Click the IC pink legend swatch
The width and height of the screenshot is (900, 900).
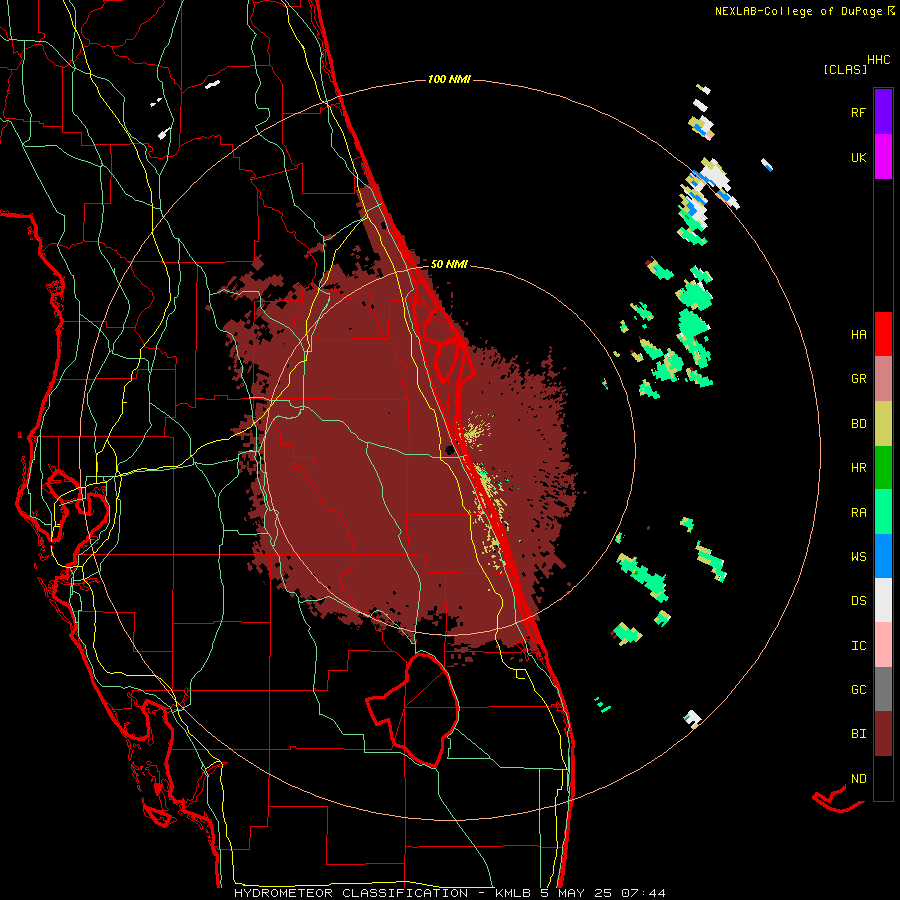[x=883, y=645]
